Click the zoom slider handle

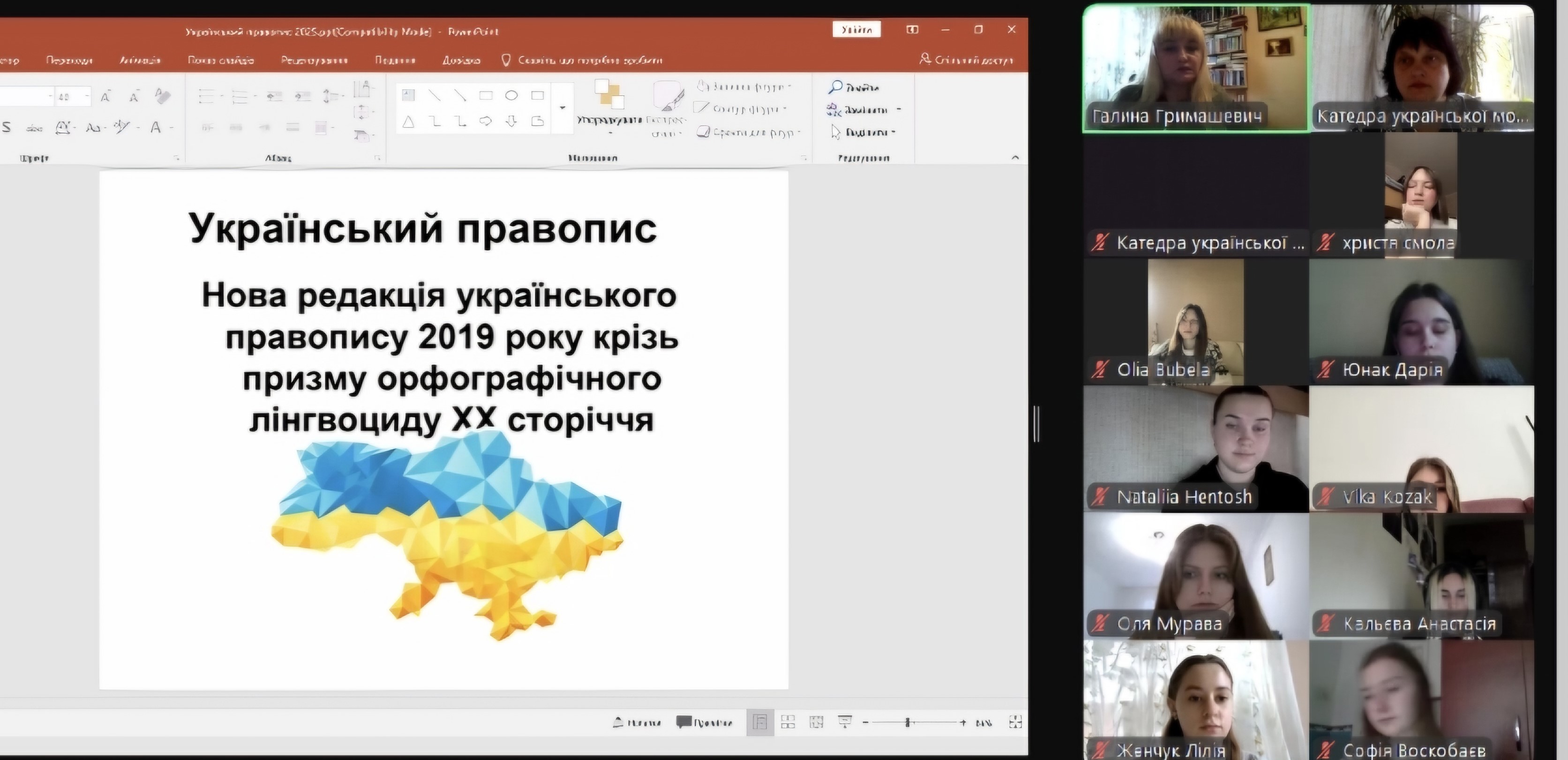(907, 722)
